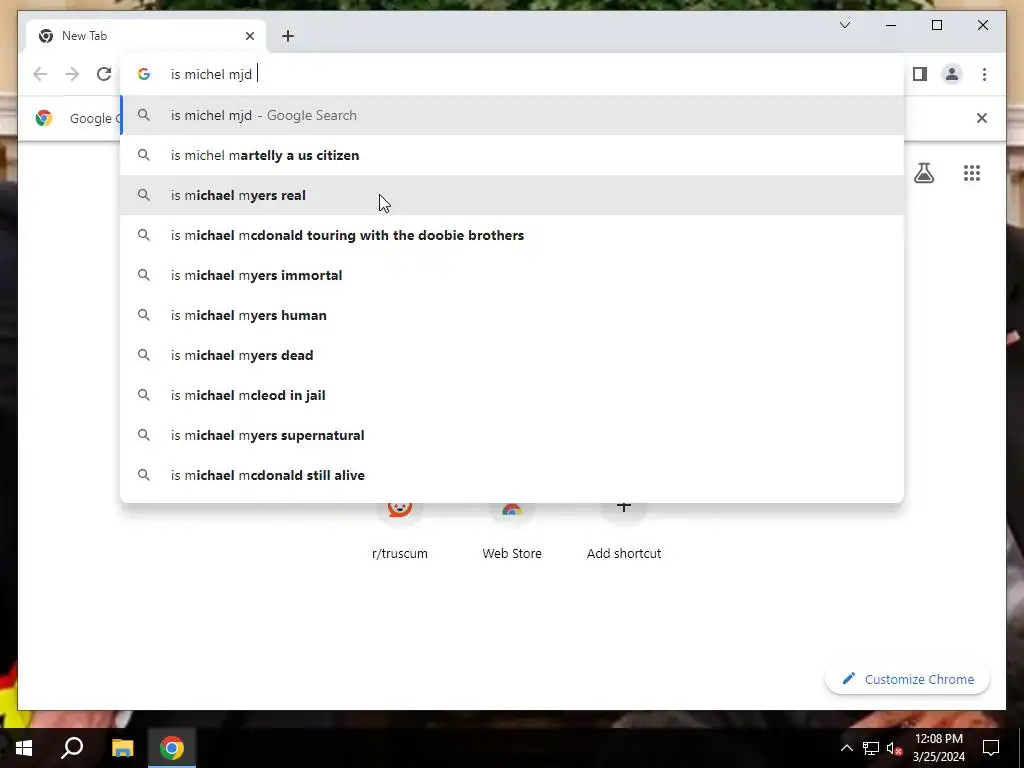Screen dimensions: 1024x768
Task: Select 'is michel mjd - Google Search' suggestion
Action: [x=512, y=116]
